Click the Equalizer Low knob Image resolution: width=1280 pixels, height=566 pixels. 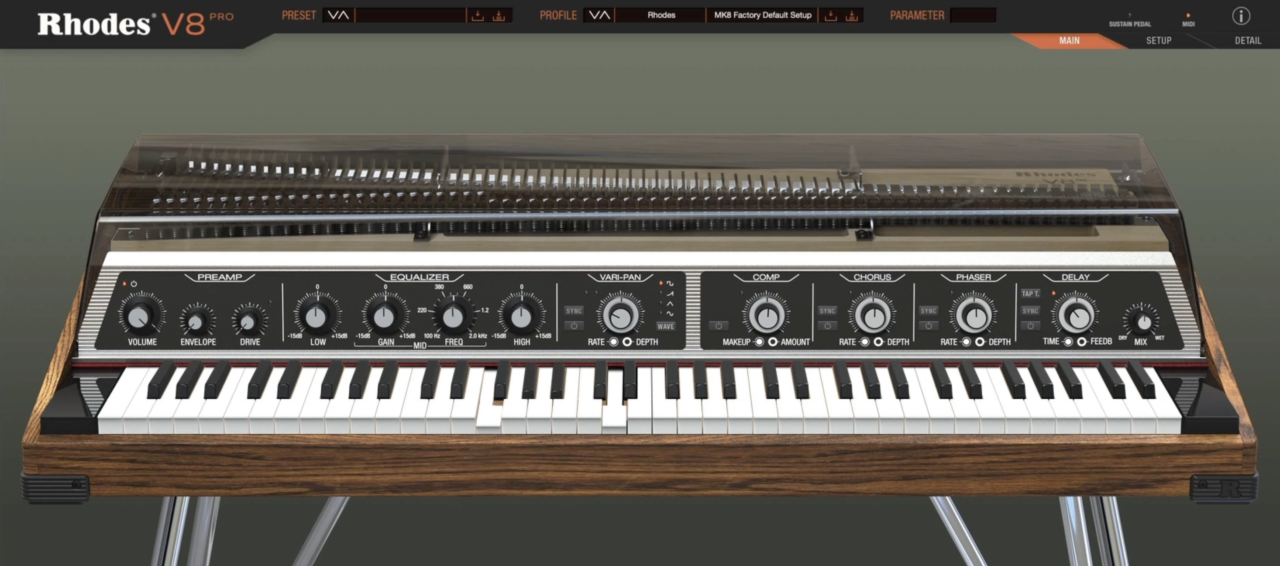point(316,316)
